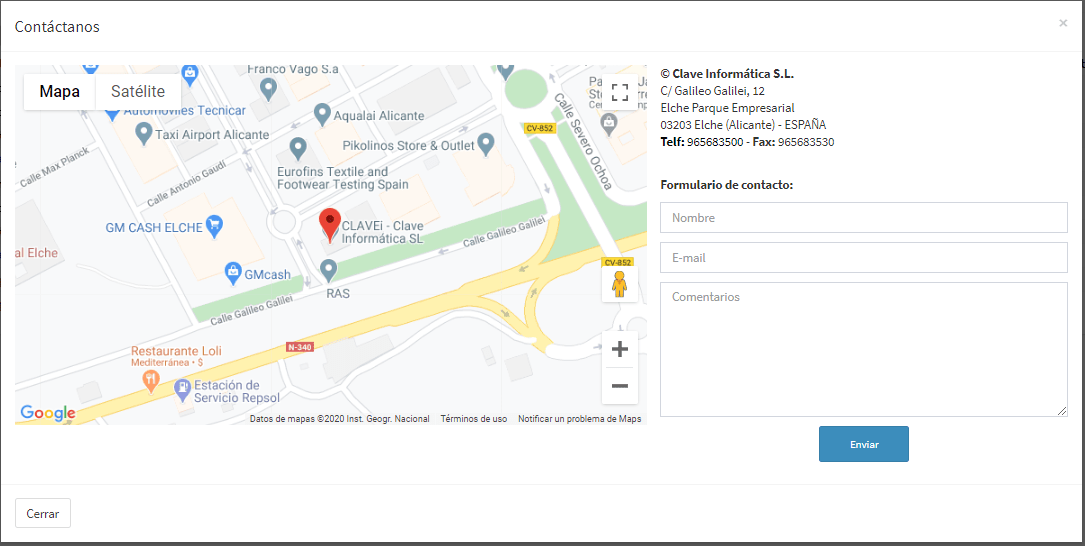This screenshot has width=1085, height=546.
Task: Focus the Comentarios text area
Action: click(x=864, y=349)
